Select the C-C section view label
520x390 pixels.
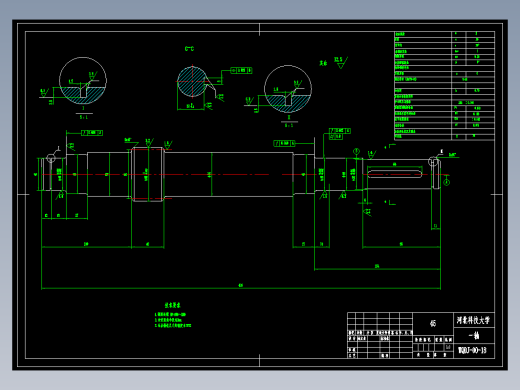(x=189, y=49)
